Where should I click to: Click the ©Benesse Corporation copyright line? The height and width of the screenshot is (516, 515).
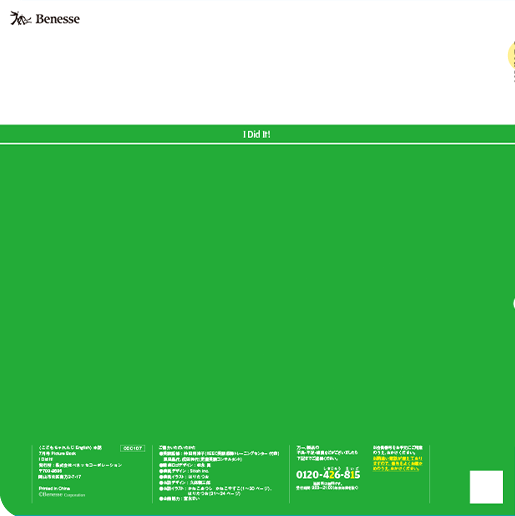point(62,495)
